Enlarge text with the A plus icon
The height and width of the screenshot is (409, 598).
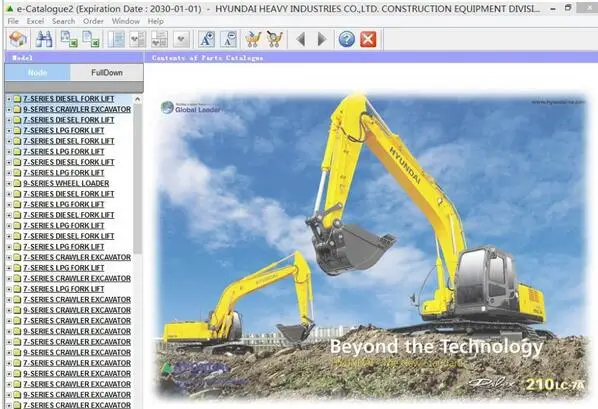[207, 39]
